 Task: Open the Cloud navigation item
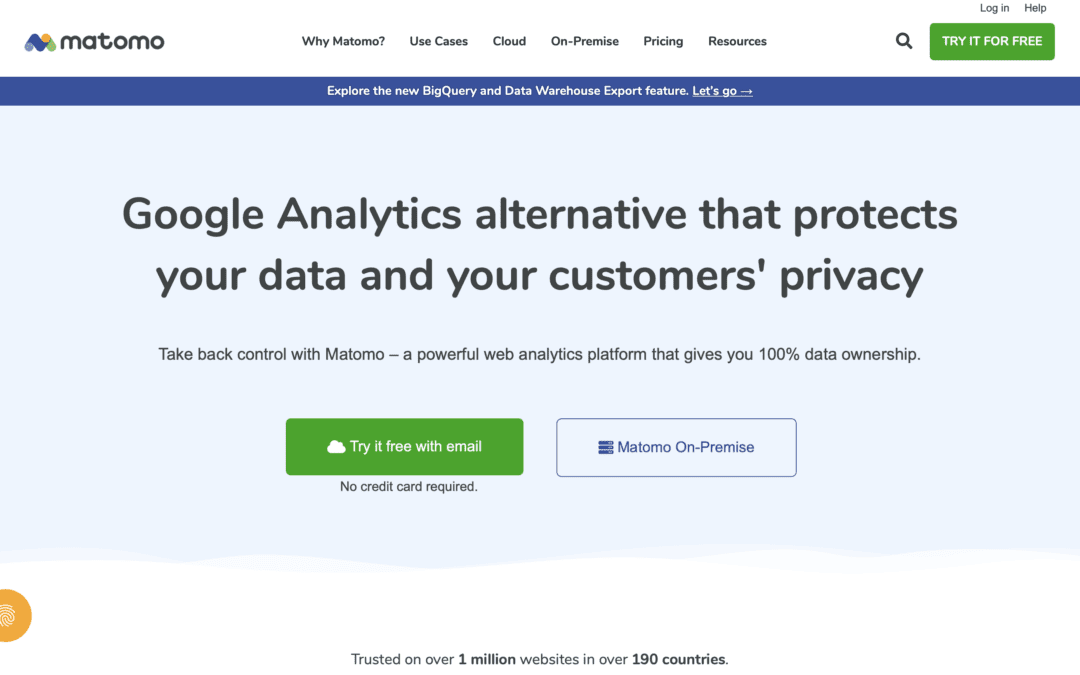pyautogui.click(x=509, y=41)
